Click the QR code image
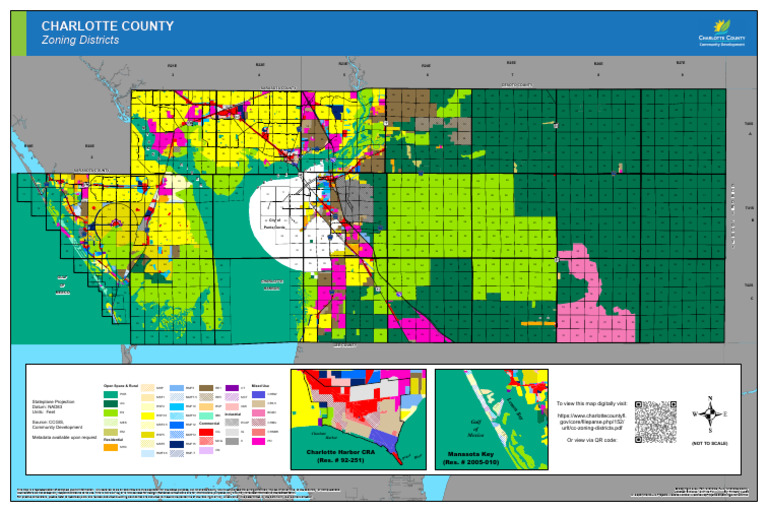This screenshot has width=768, height=512. click(x=656, y=422)
